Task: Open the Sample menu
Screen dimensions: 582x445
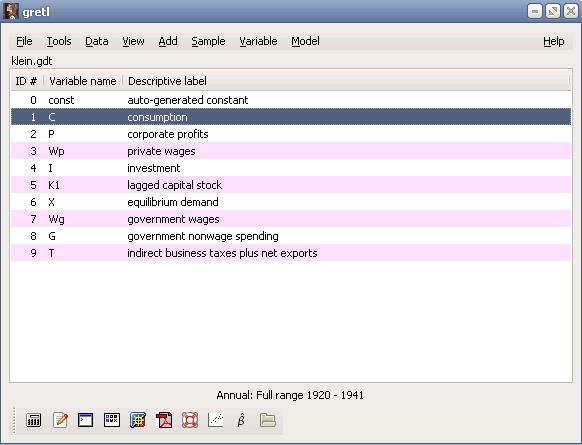Action: tap(208, 41)
